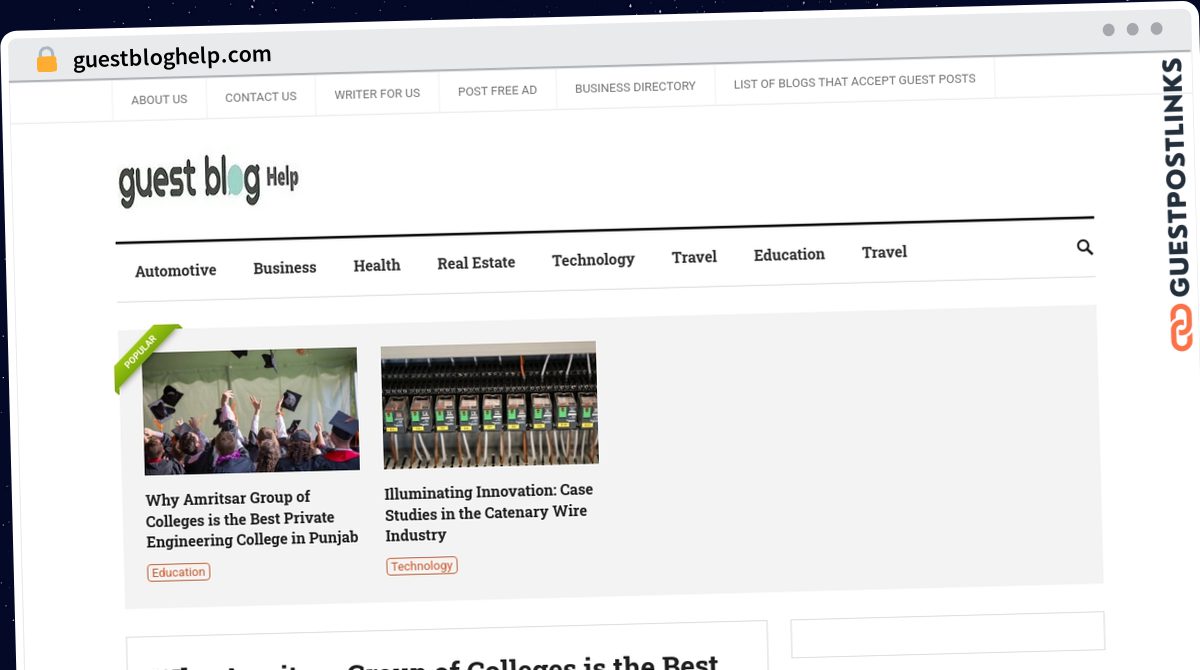Click the guest blog Help logo
The height and width of the screenshot is (670, 1200).
[209, 180]
